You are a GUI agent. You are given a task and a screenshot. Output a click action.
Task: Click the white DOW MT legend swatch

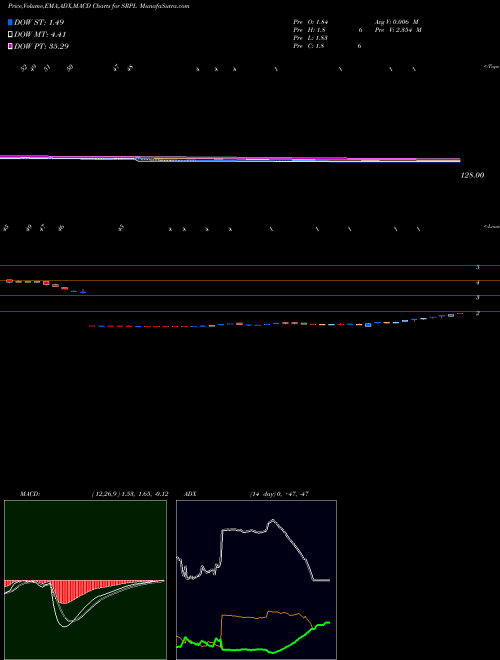pos(10,34)
